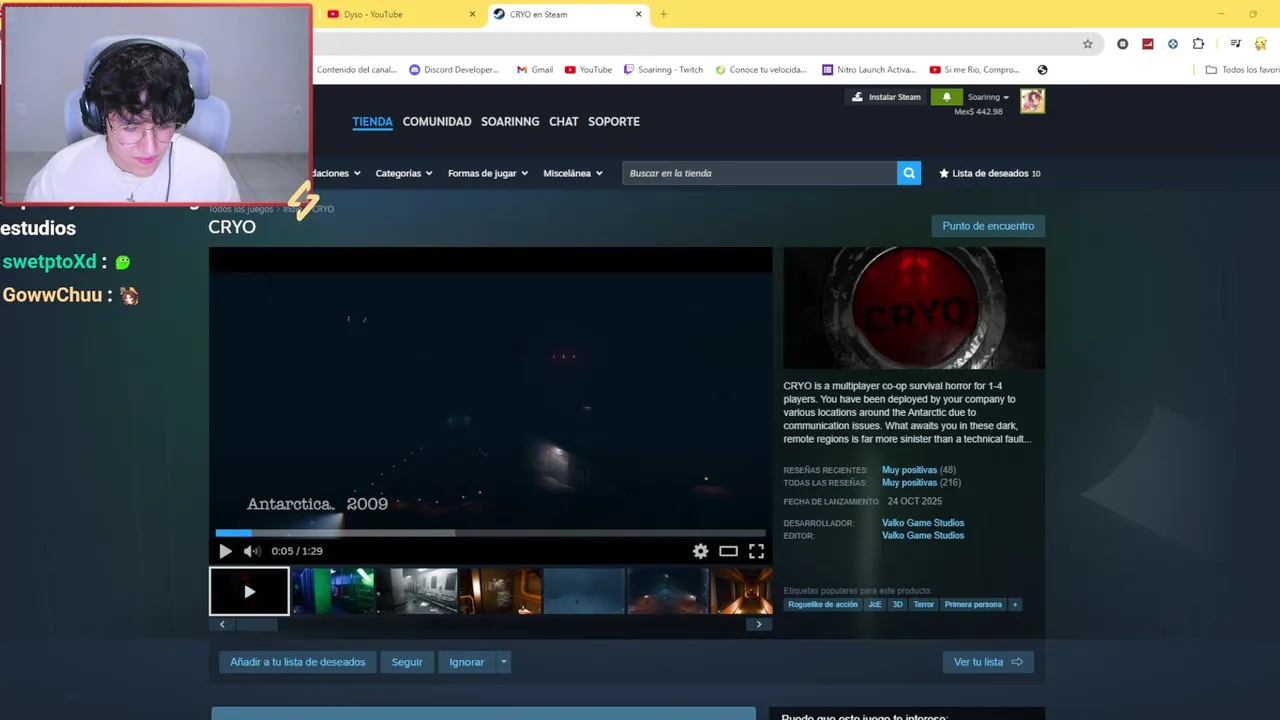Open trailer video settings gear
1280x720 pixels.
point(700,551)
